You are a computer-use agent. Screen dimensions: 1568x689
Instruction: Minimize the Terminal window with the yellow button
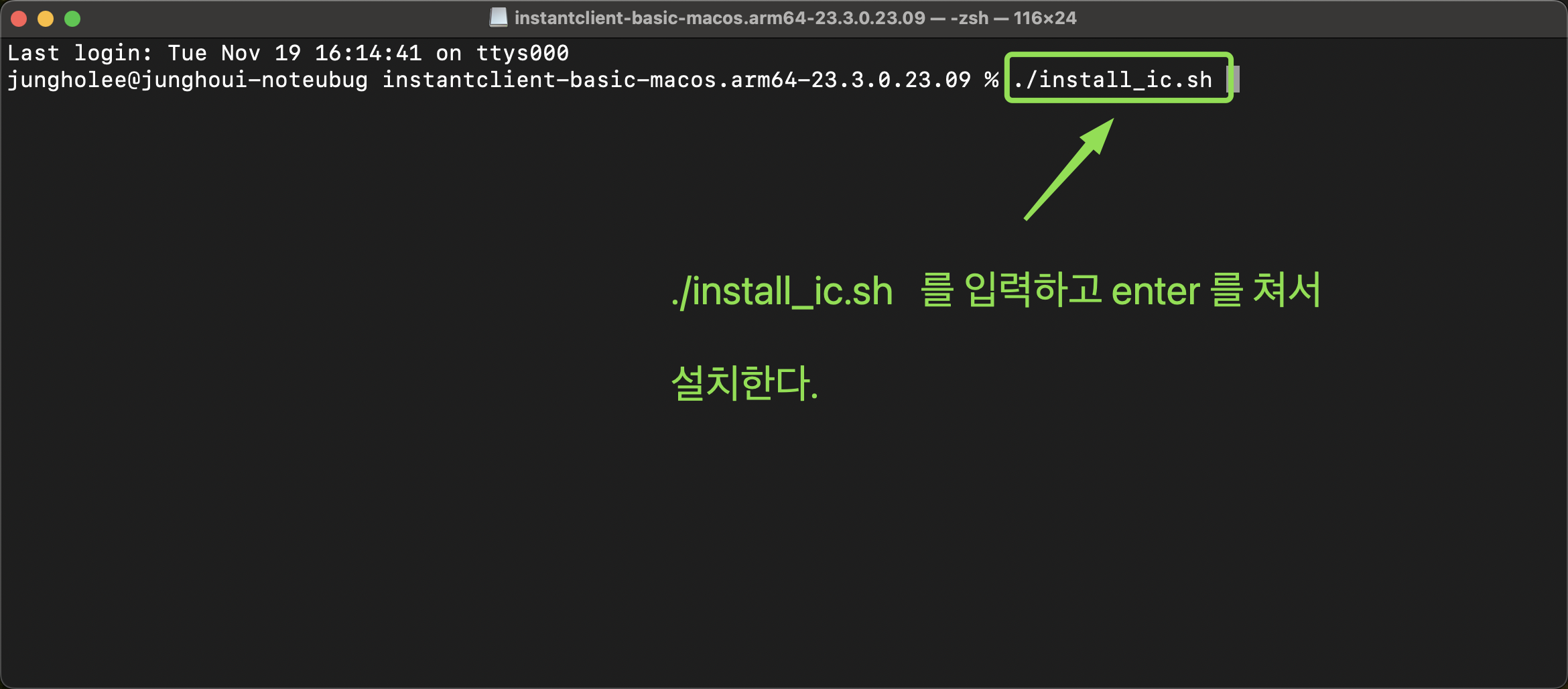(x=46, y=19)
